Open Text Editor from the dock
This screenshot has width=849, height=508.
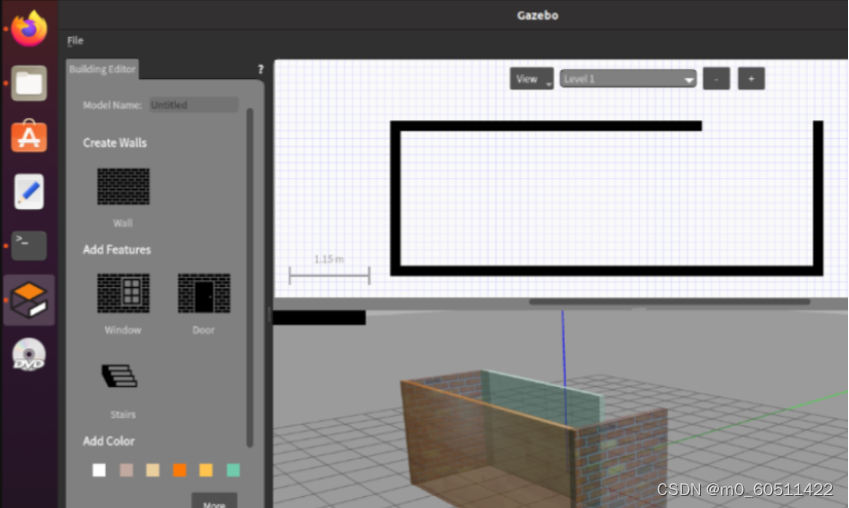pos(29,192)
